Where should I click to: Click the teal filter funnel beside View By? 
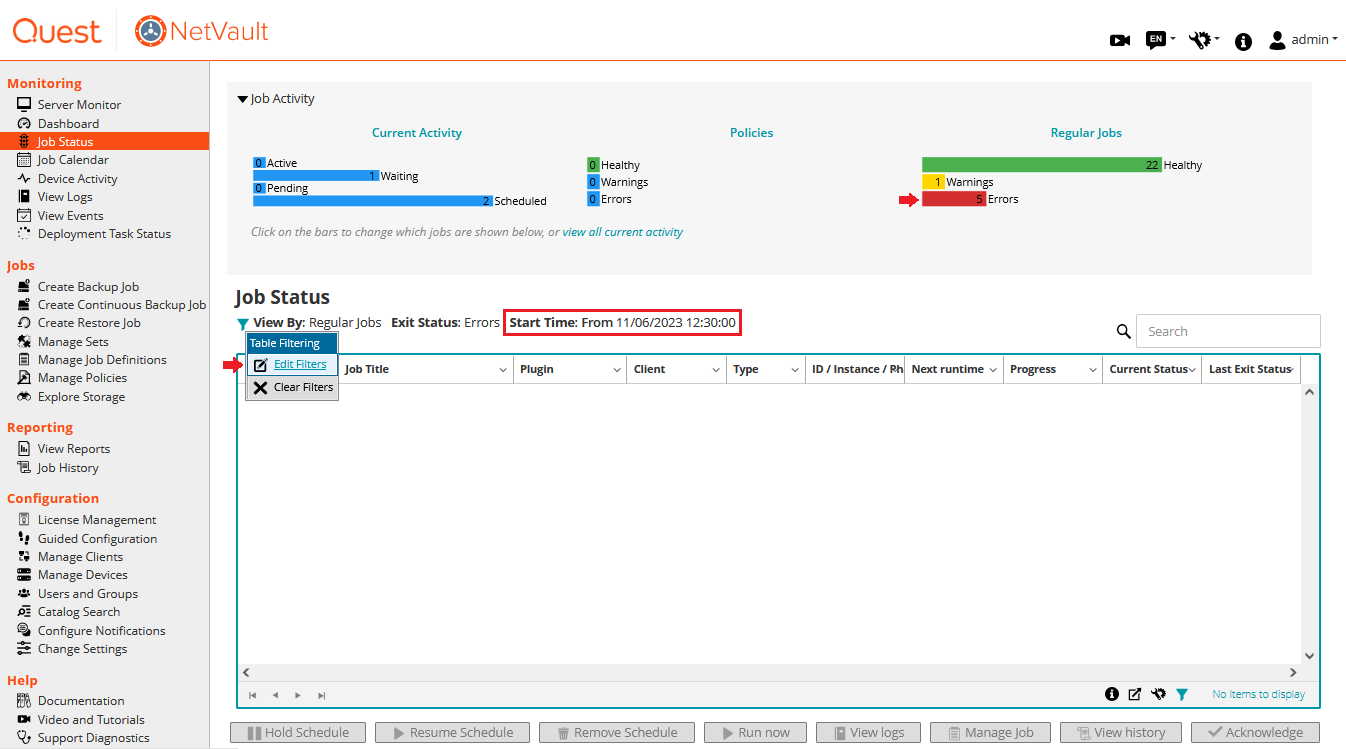coord(242,324)
